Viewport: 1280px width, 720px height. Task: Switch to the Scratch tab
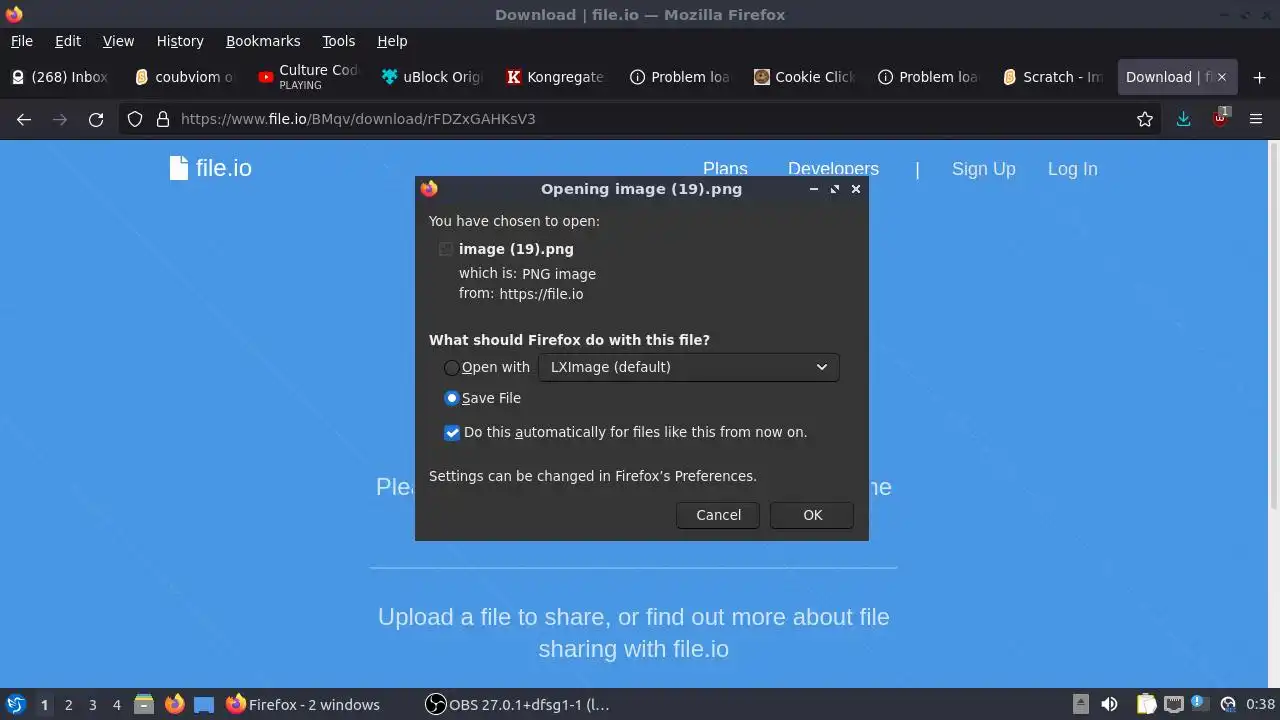tap(1052, 77)
